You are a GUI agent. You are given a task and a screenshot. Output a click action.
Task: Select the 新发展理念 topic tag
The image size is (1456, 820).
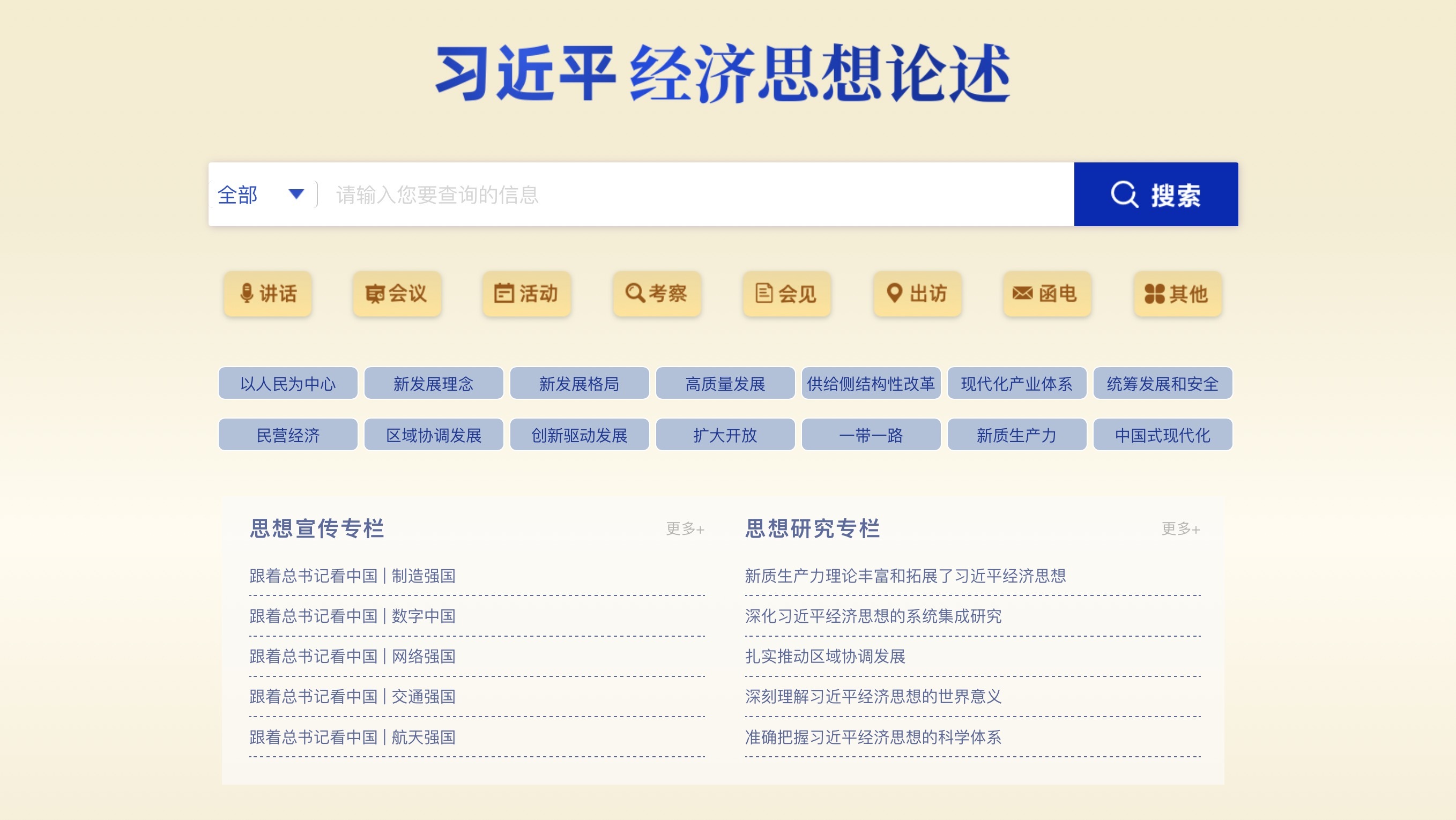click(434, 384)
